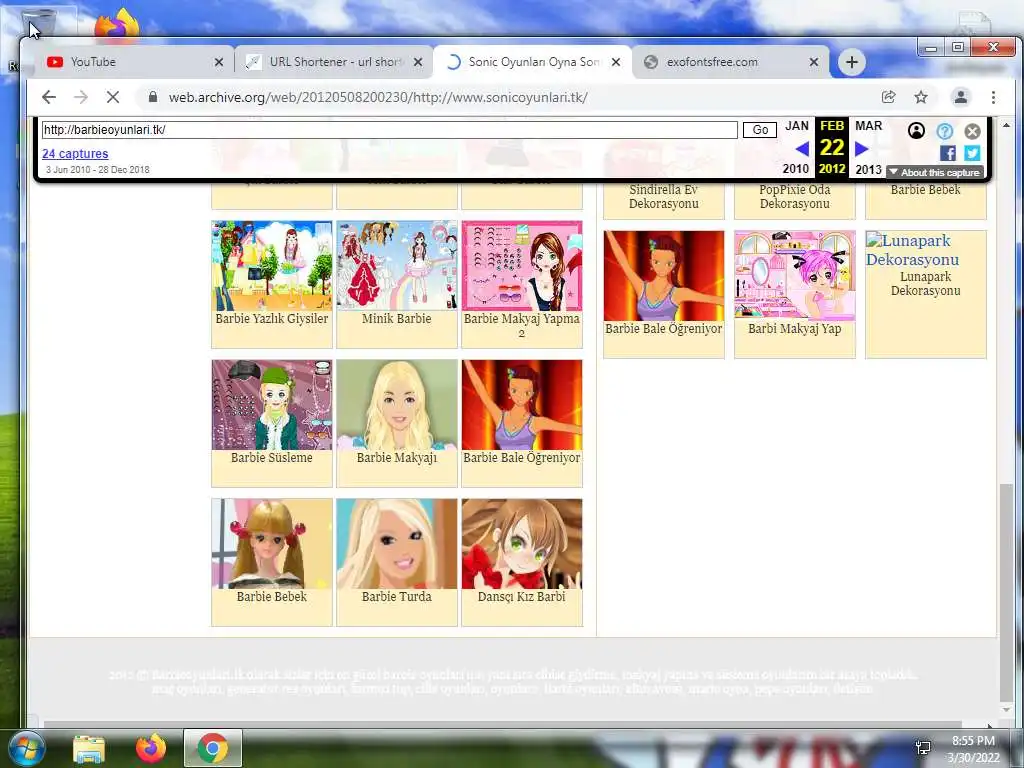
Task: Click the Barbie Bebek label under doll thumbnail
Action: point(272,596)
